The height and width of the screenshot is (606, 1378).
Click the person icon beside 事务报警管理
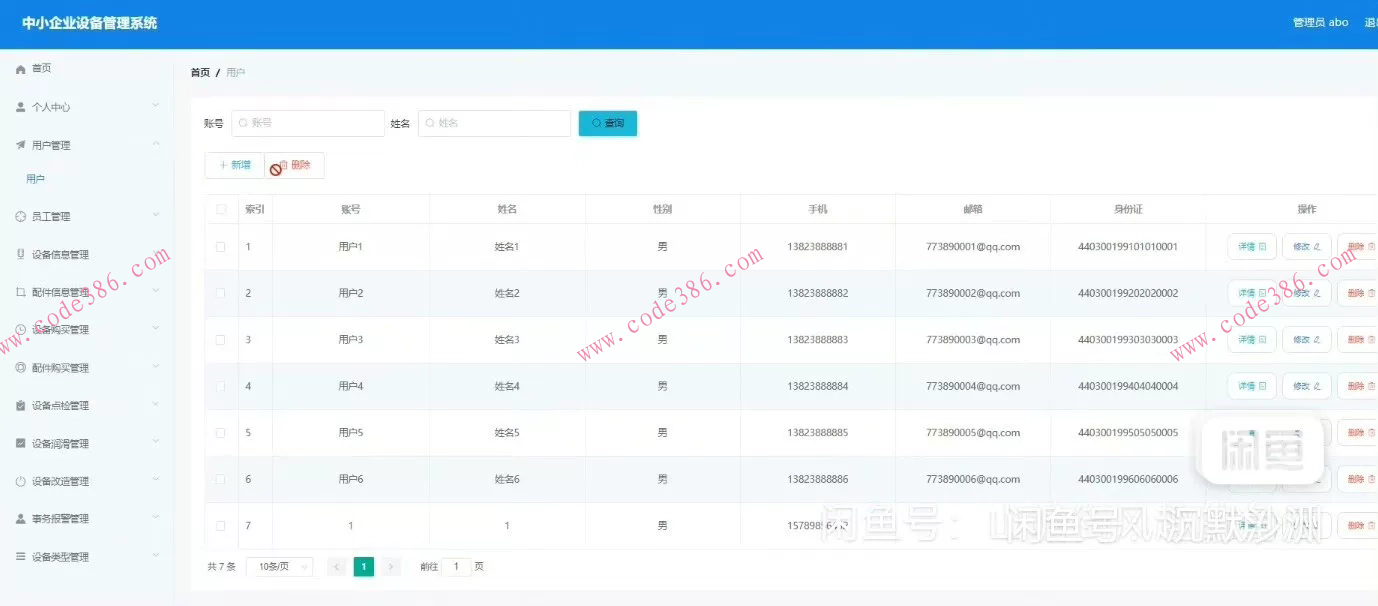coord(20,519)
